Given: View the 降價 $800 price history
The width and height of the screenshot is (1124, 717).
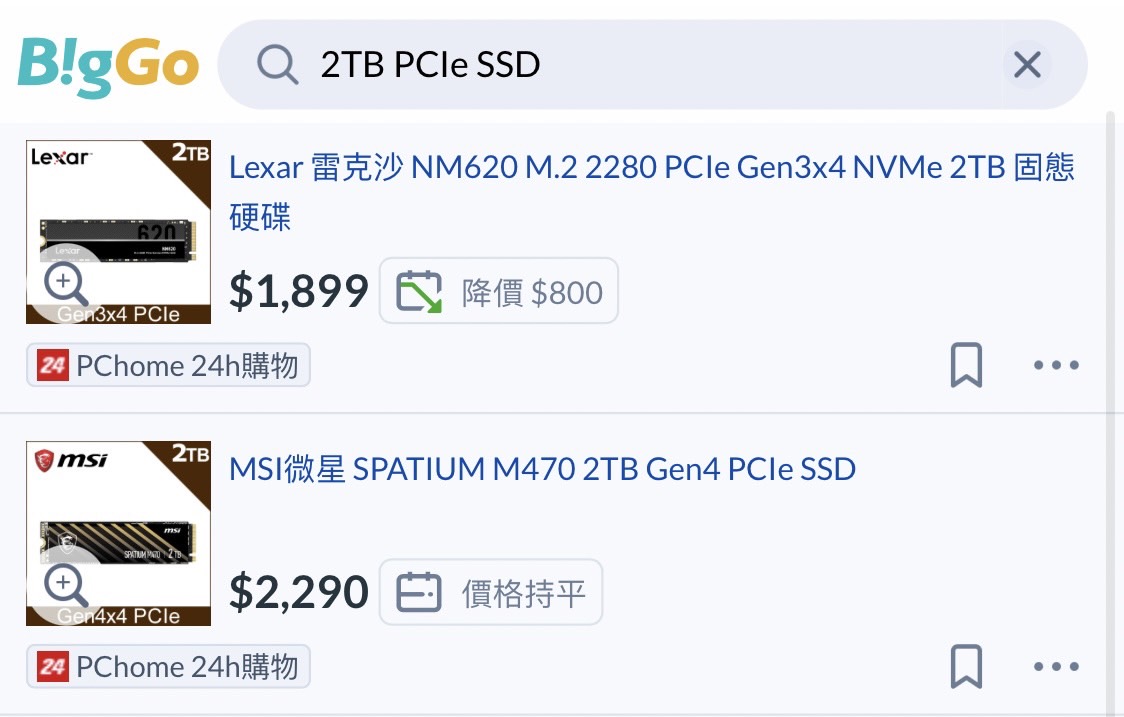Looking at the screenshot, I should (499, 292).
